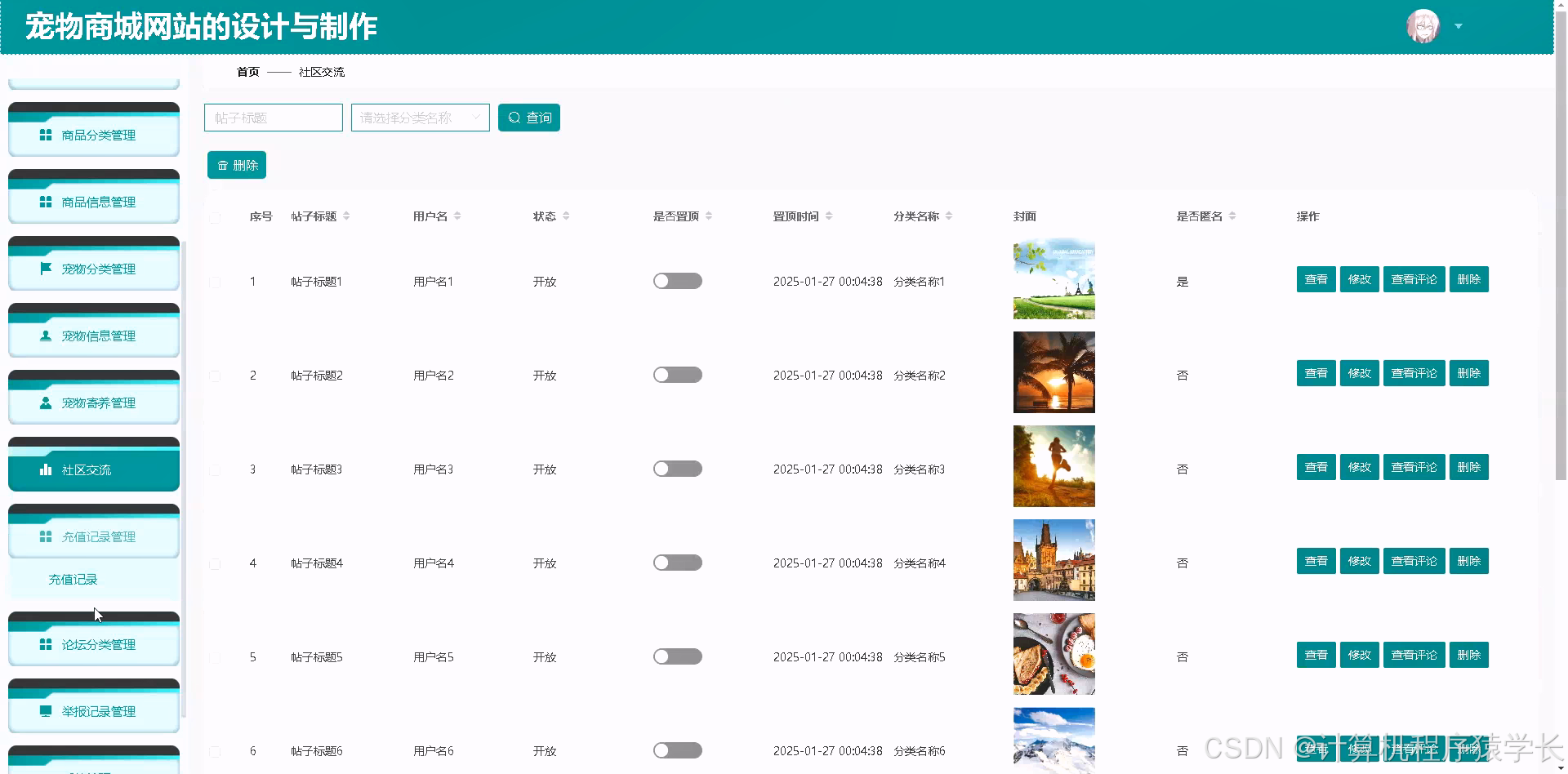This screenshot has height=774, width=1568.
Task: Toggle pin switch for 帖子标题4
Action: coord(678,563)
